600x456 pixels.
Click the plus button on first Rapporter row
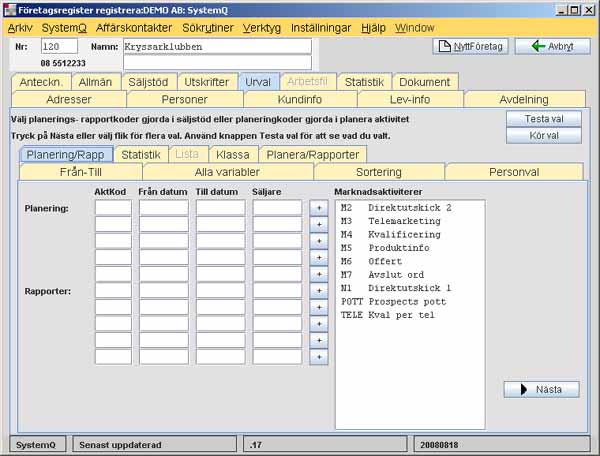coord(319,291)
